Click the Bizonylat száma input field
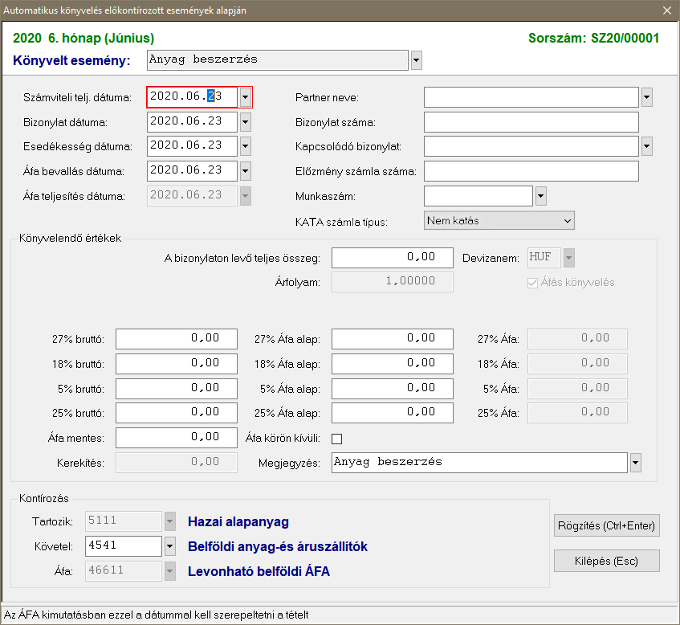The image size is (680, 625). click(x=531, y=122)
